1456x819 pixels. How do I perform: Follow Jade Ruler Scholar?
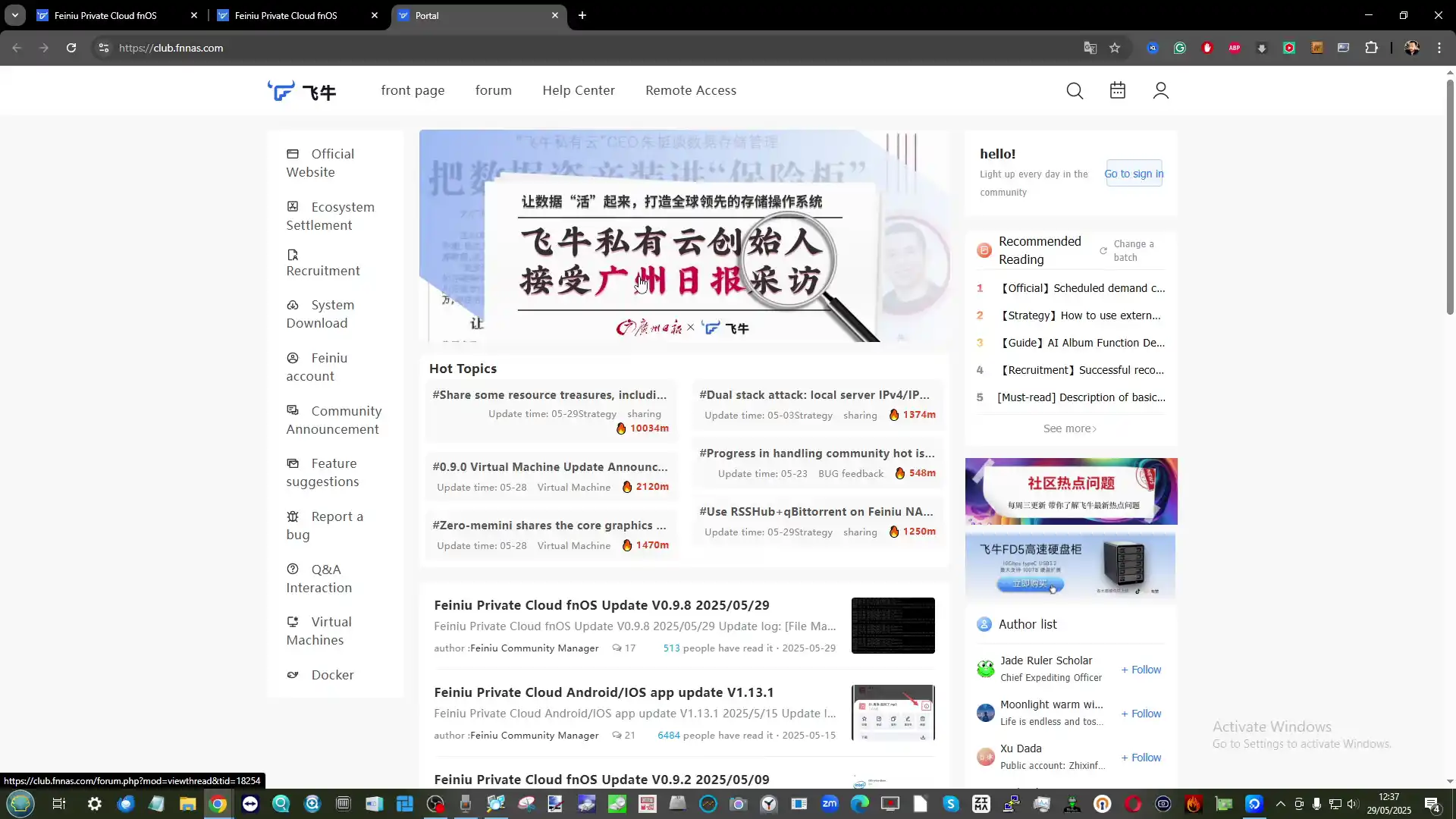pos(1141,670)
